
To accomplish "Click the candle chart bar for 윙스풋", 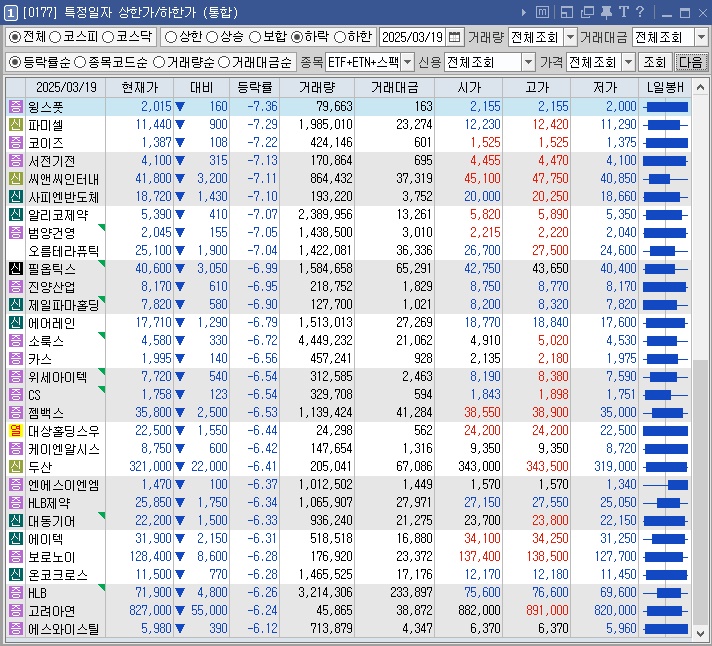I will point(665,107).
